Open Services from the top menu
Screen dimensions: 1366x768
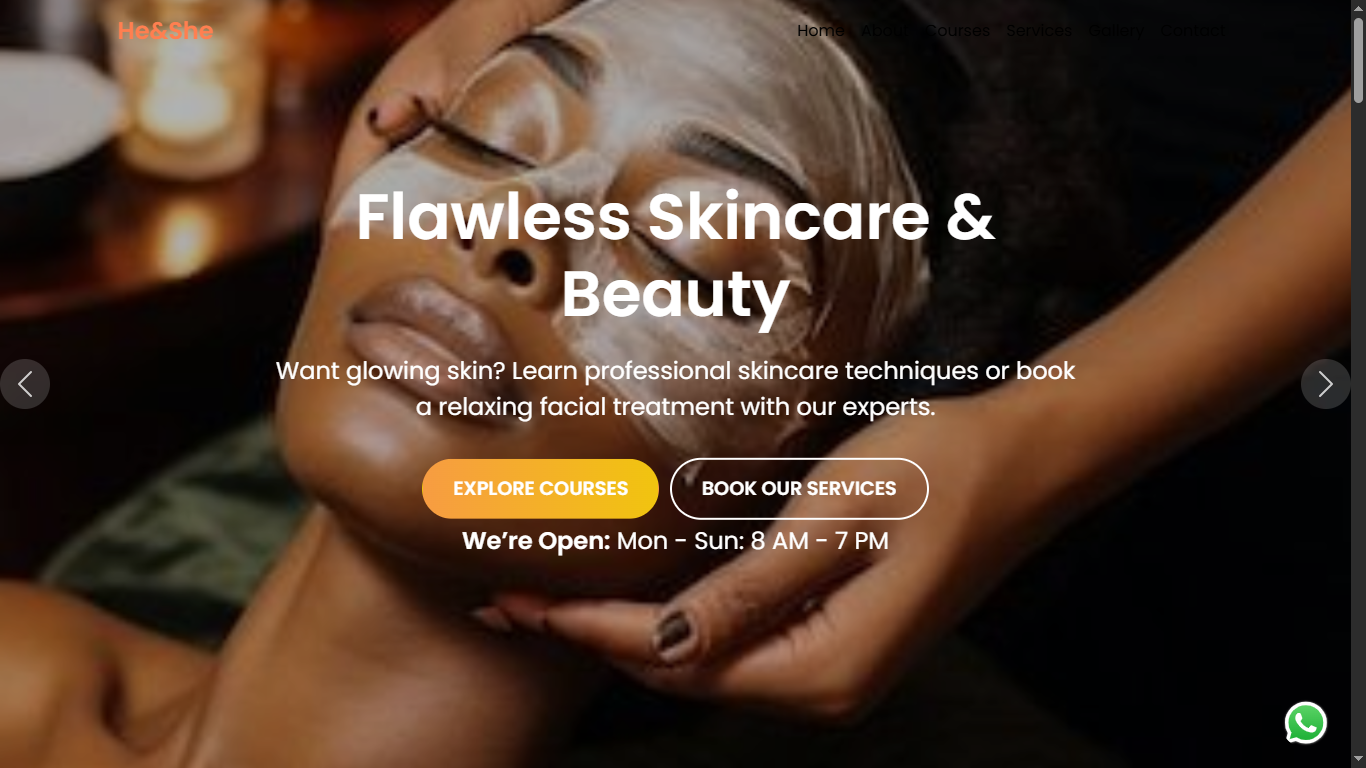tap(1039, 31)
